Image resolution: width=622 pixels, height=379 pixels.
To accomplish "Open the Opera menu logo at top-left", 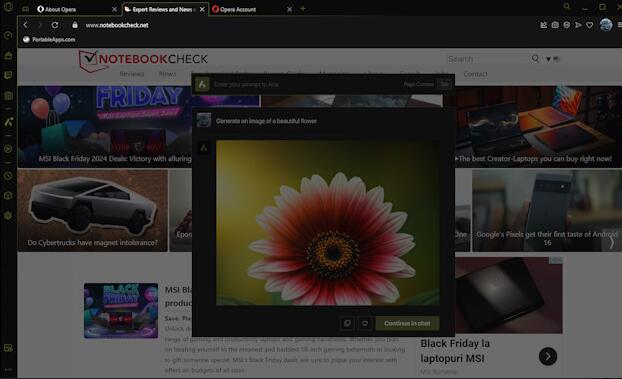I will click(8, 7).
